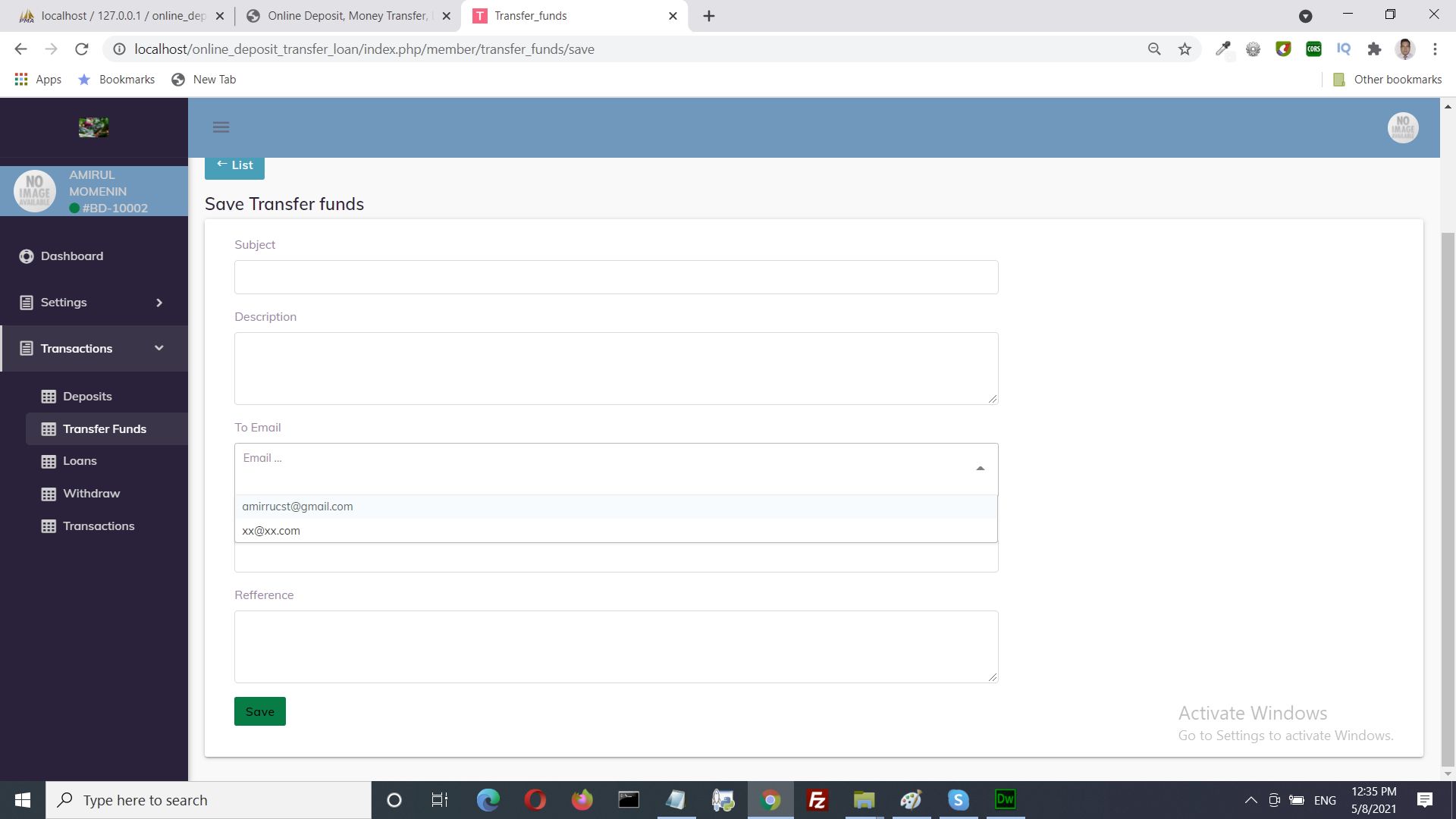The width and height of the screenshot is (1456, 819).
Task: Open the Transfer Funds sidebar item
Action: (105, 429)
